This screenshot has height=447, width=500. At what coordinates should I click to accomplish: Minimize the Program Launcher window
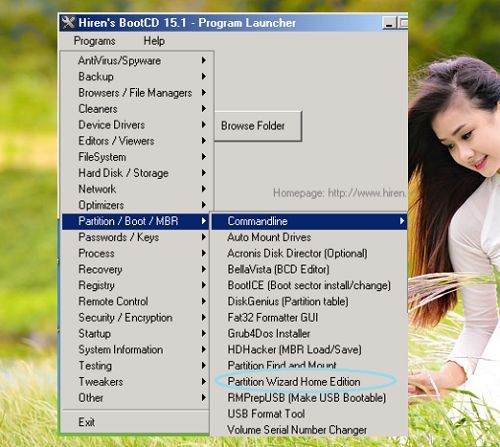389,23
